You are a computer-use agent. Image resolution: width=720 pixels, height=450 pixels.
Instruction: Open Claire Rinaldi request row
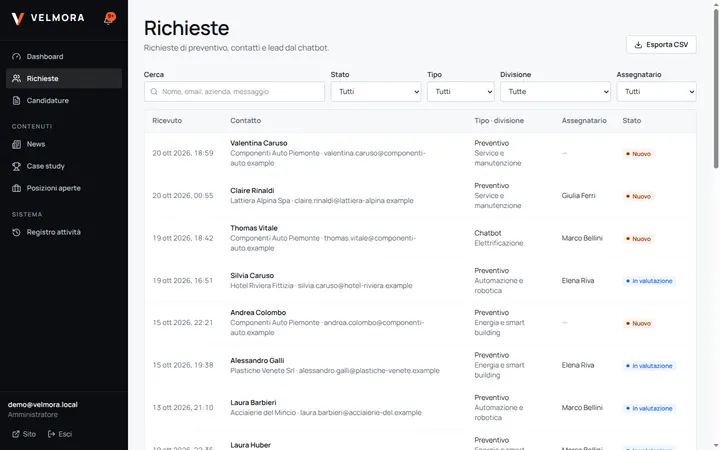(420, 196)
